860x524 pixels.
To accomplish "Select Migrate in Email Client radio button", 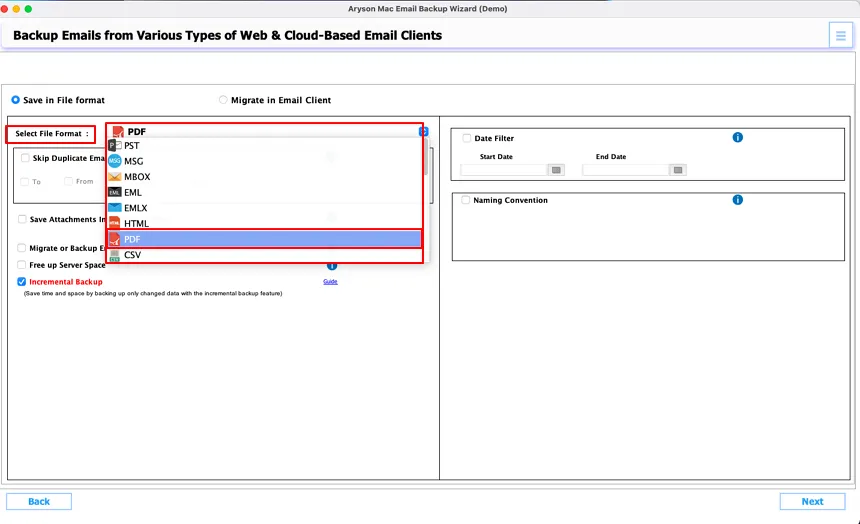I will click(x=223, y=100).
